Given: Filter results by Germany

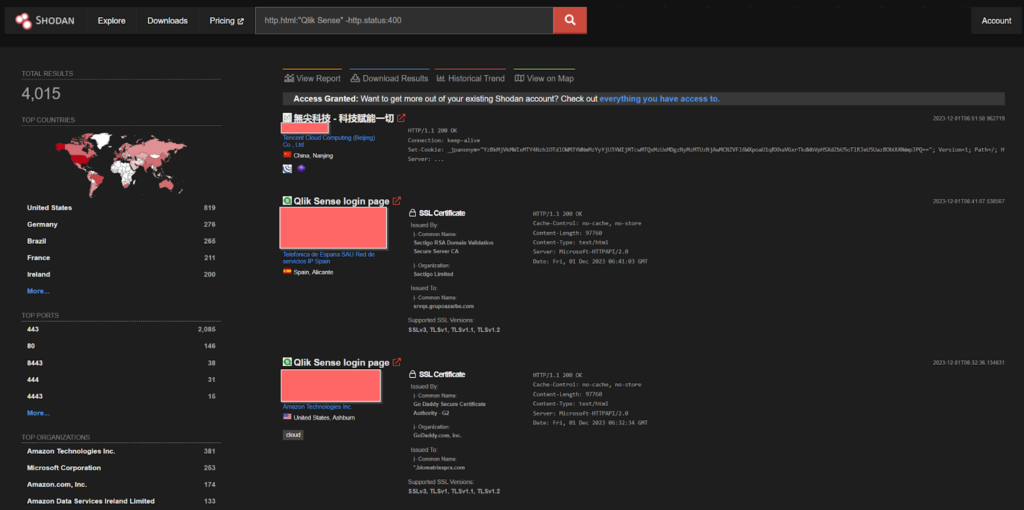Looking at the screenshot, I should point(121,225).
